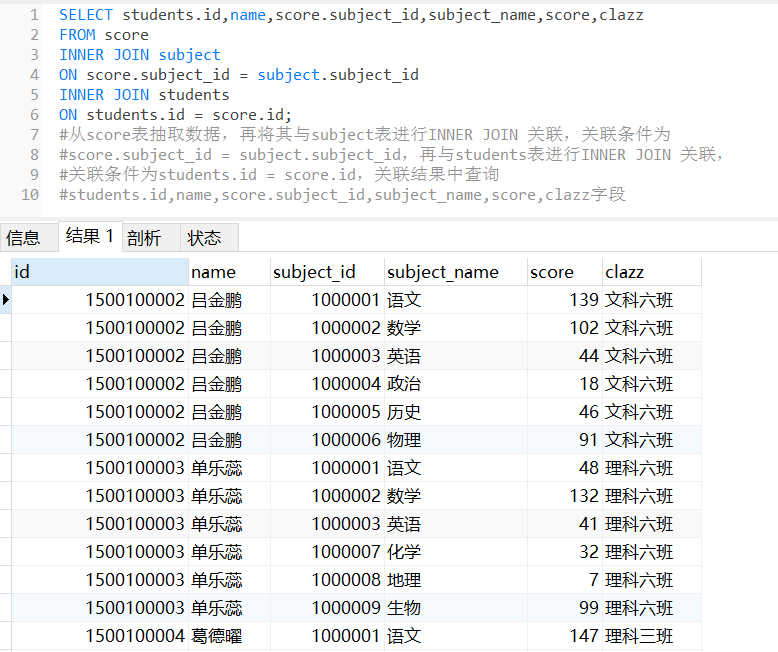Viewport: 778px width, 652px height.
Task: Select score cell with value 48
Action: [565, 468]
